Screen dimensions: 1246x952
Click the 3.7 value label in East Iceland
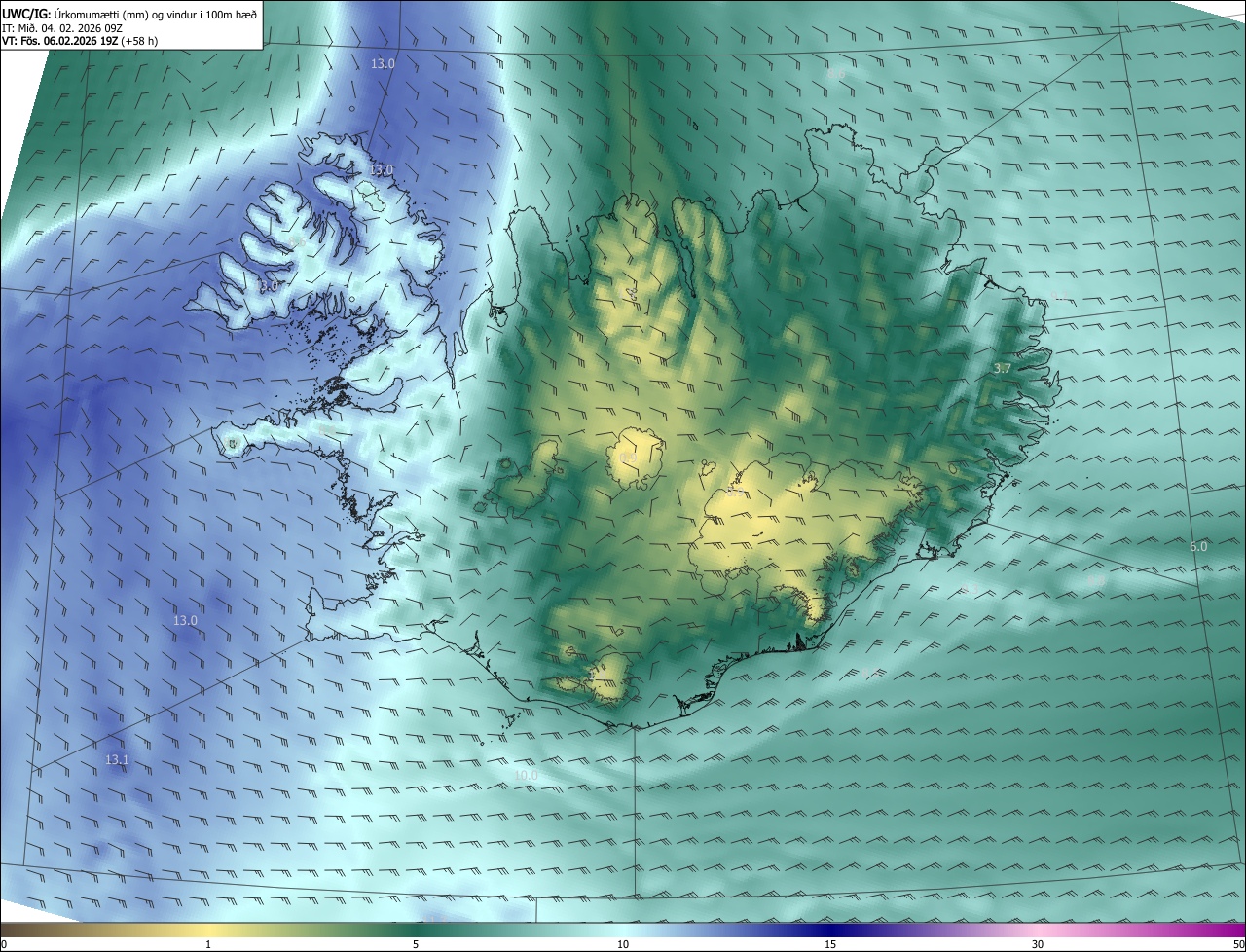1004,369
